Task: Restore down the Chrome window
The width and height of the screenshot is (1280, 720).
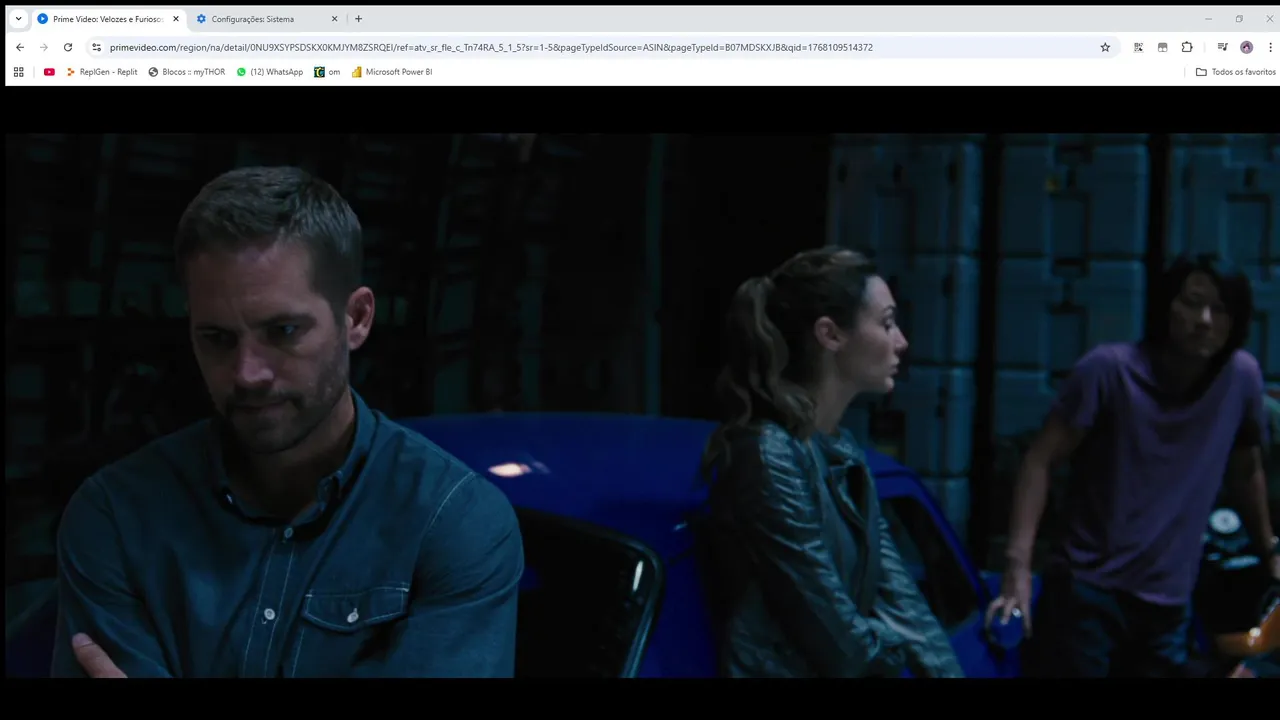Action: pyautogui.click(x=1239, y=18)
